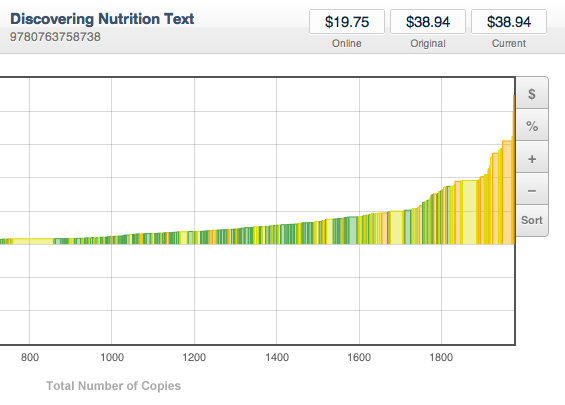Select the $38.94 Current price box
This screenshot has width=565, height=405.
509,22
